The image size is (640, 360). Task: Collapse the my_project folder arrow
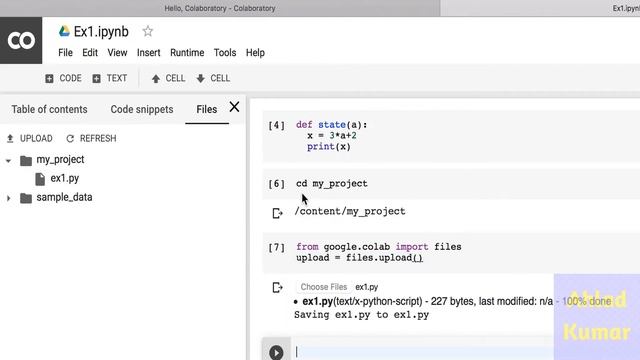point(8,160)
